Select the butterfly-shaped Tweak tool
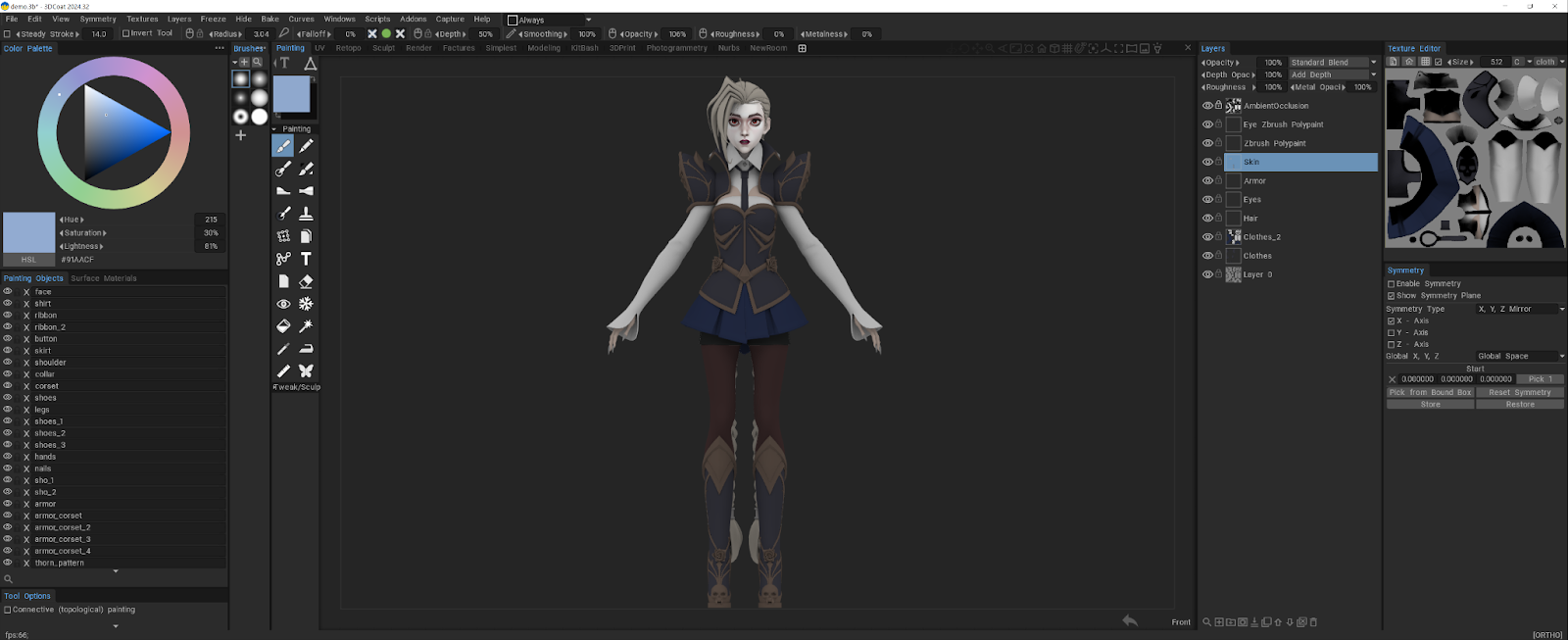Viewport: 1568px width, 640px height. click(x=306, y=370)
